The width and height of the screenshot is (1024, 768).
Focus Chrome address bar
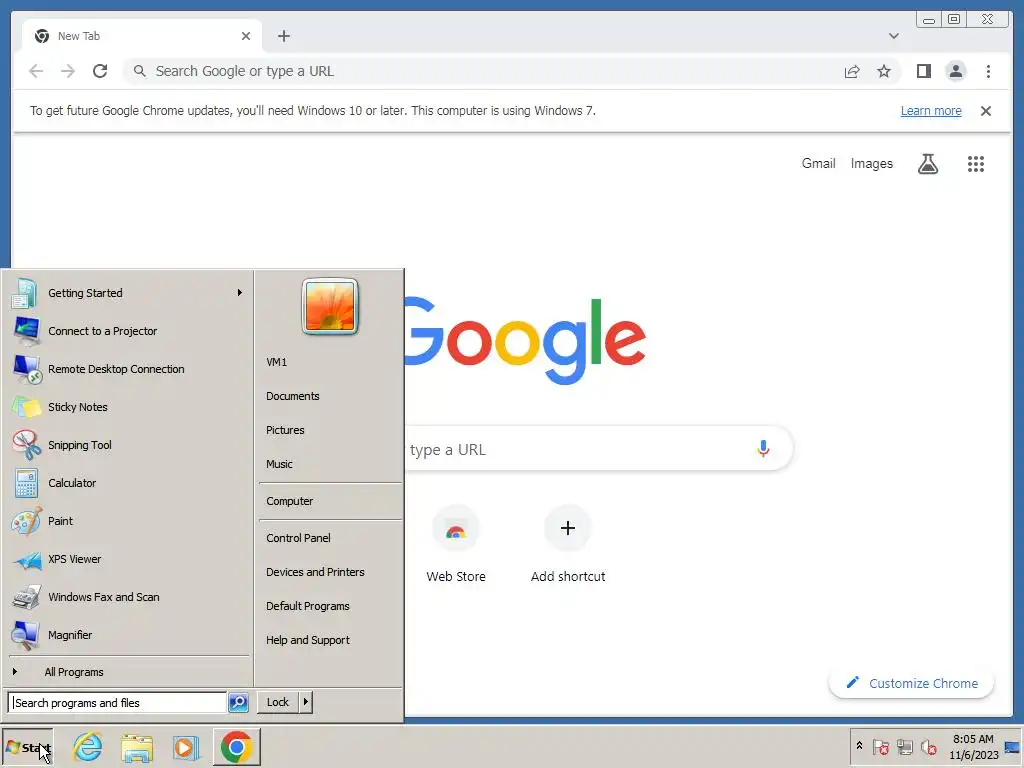tap(483, 71)
